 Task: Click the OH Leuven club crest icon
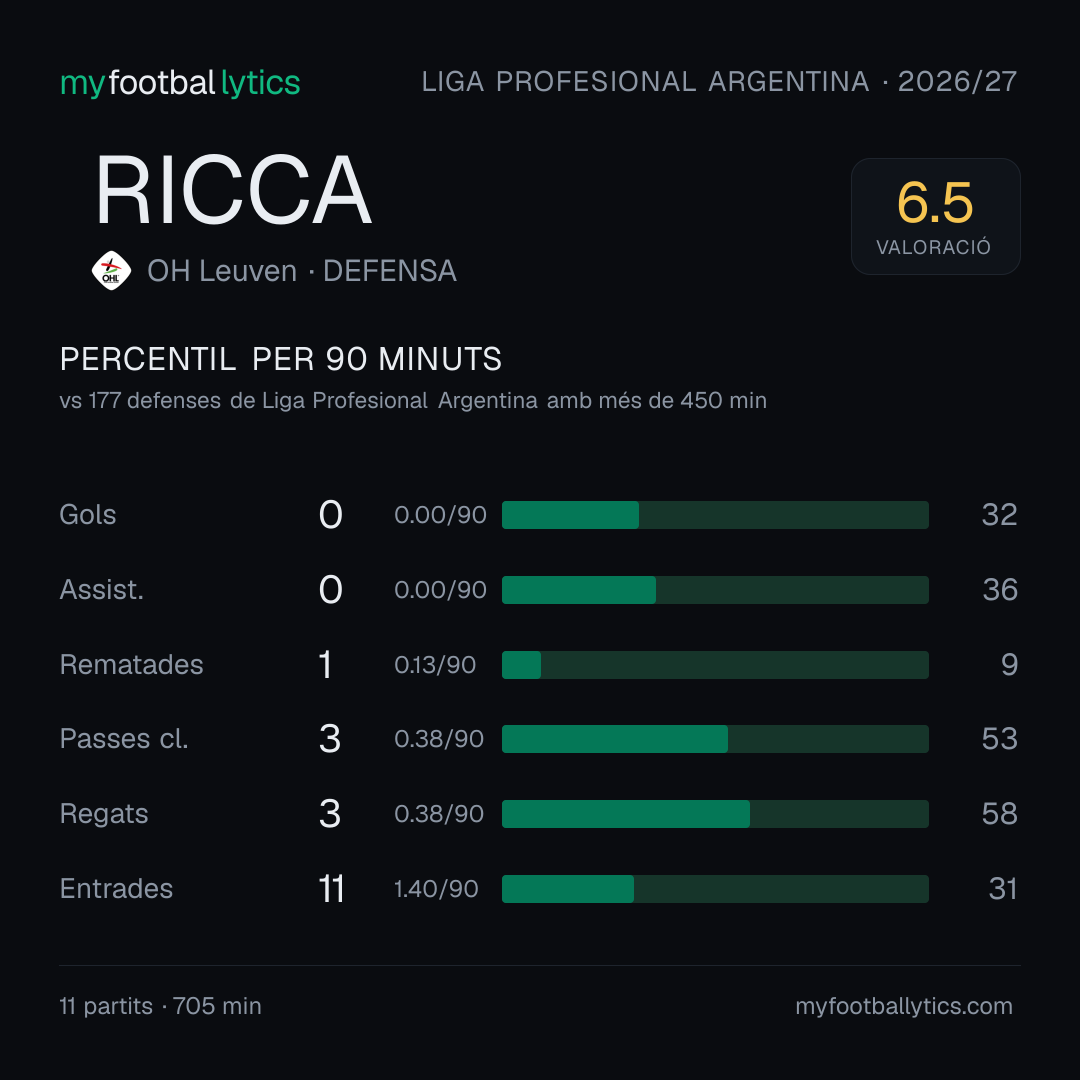click(x=111, y=271)
